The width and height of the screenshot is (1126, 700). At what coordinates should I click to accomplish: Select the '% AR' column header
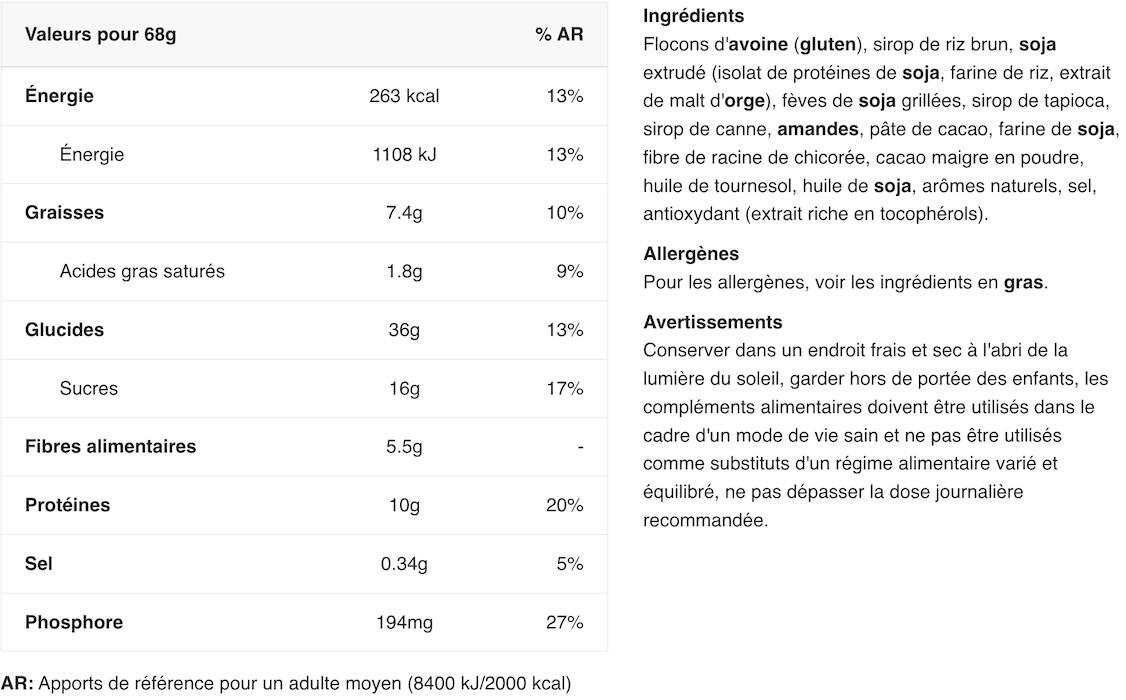click(x=559, y=34)
